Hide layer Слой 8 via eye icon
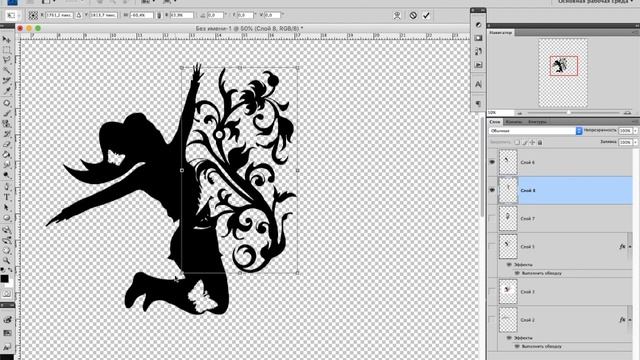This screenshot has width=640, height=360. point(492,190)
